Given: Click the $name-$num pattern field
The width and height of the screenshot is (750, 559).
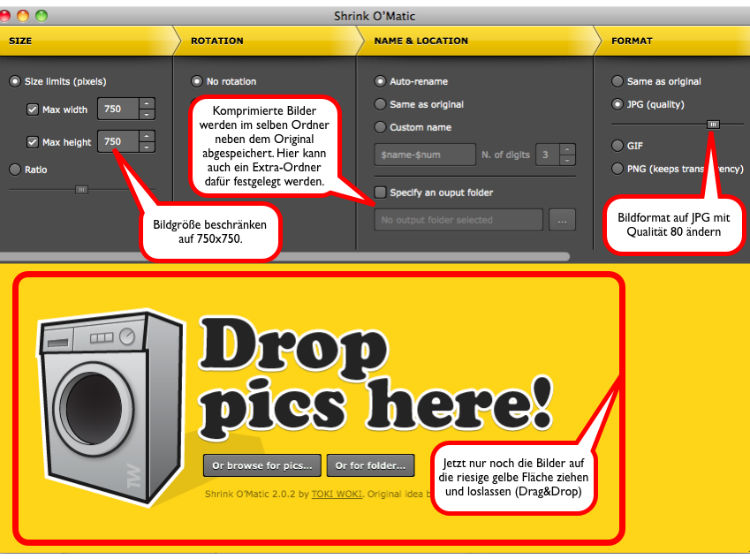Looking at the screenshot, I should tap(425, 154).
